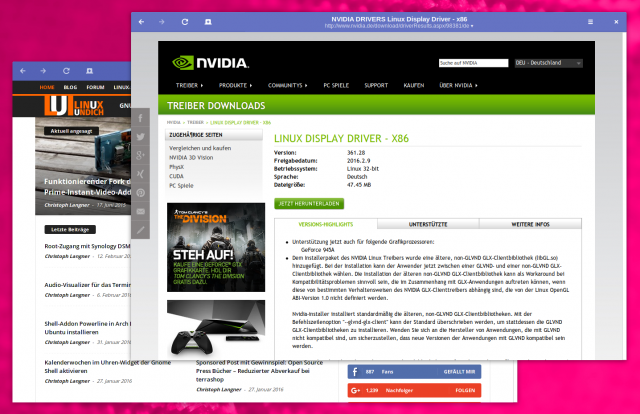
Task: Click the icon right of reload in Linux und Ich window
Action: click(x=89, y=71)
